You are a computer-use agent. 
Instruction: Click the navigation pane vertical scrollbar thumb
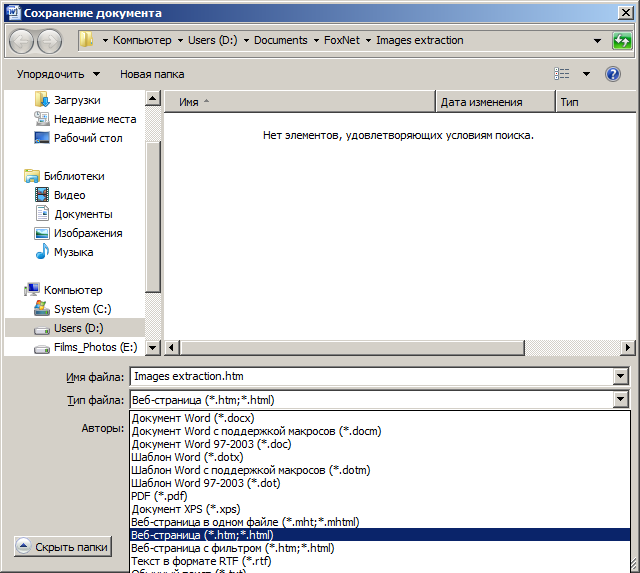(x=153, y=217)
